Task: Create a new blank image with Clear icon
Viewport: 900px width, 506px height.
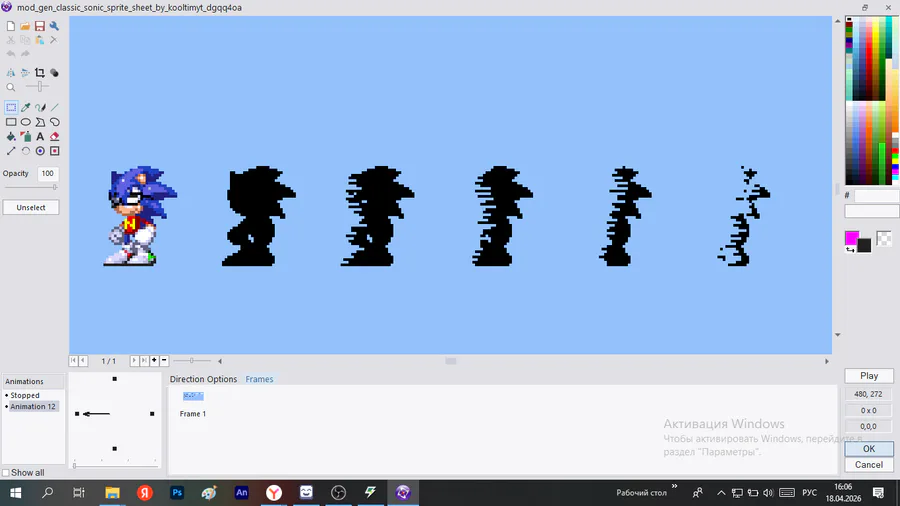Action: pos(11,26)
